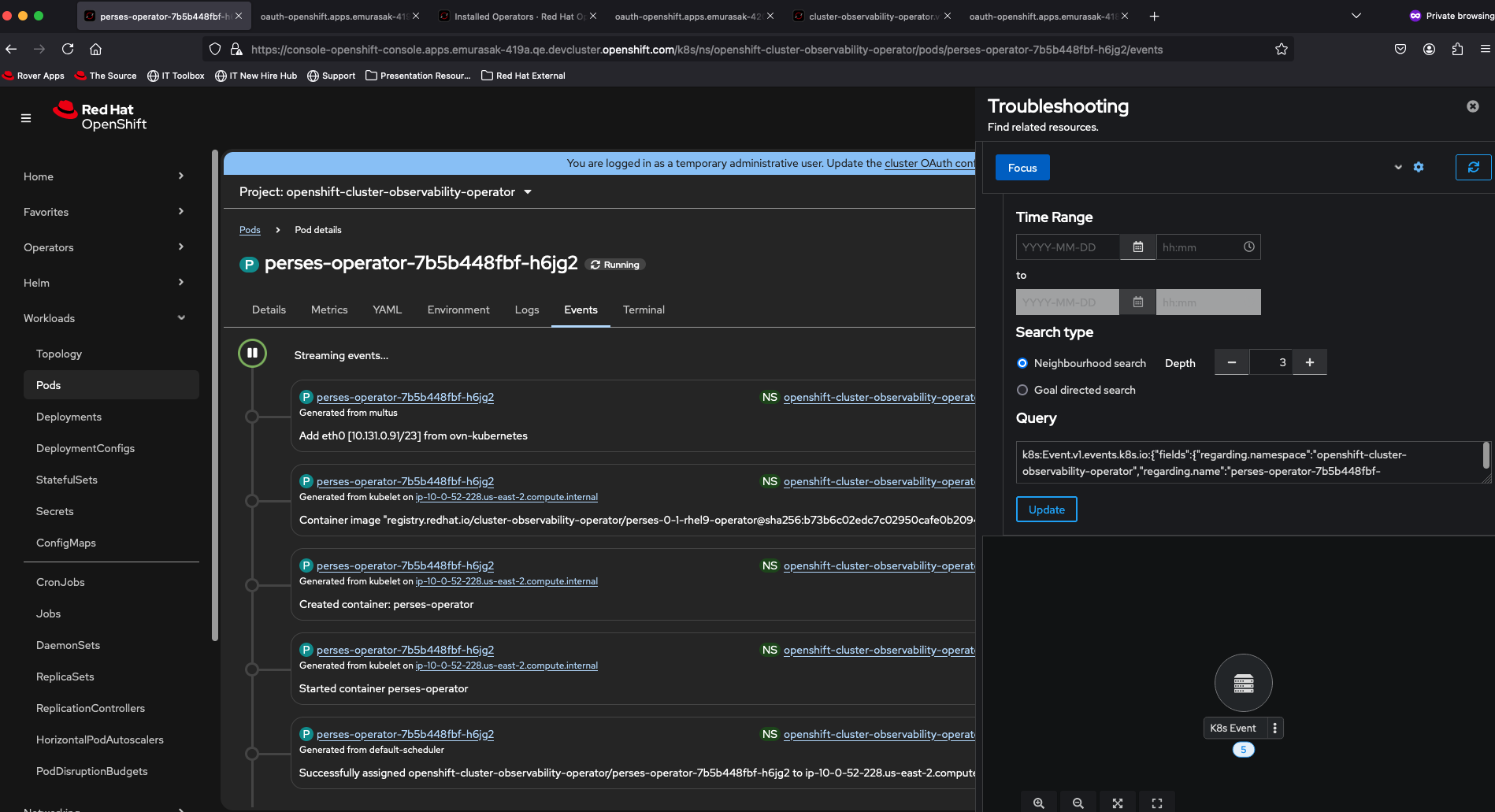Reset the graph view
This screenshot has width=1495, height=812.
click(x=1157, y=803)
